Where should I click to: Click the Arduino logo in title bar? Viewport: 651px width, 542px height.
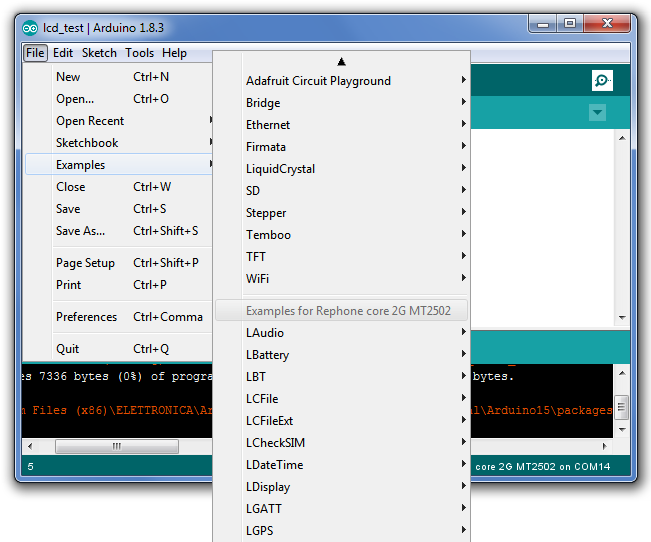click(x=30, y=28)
